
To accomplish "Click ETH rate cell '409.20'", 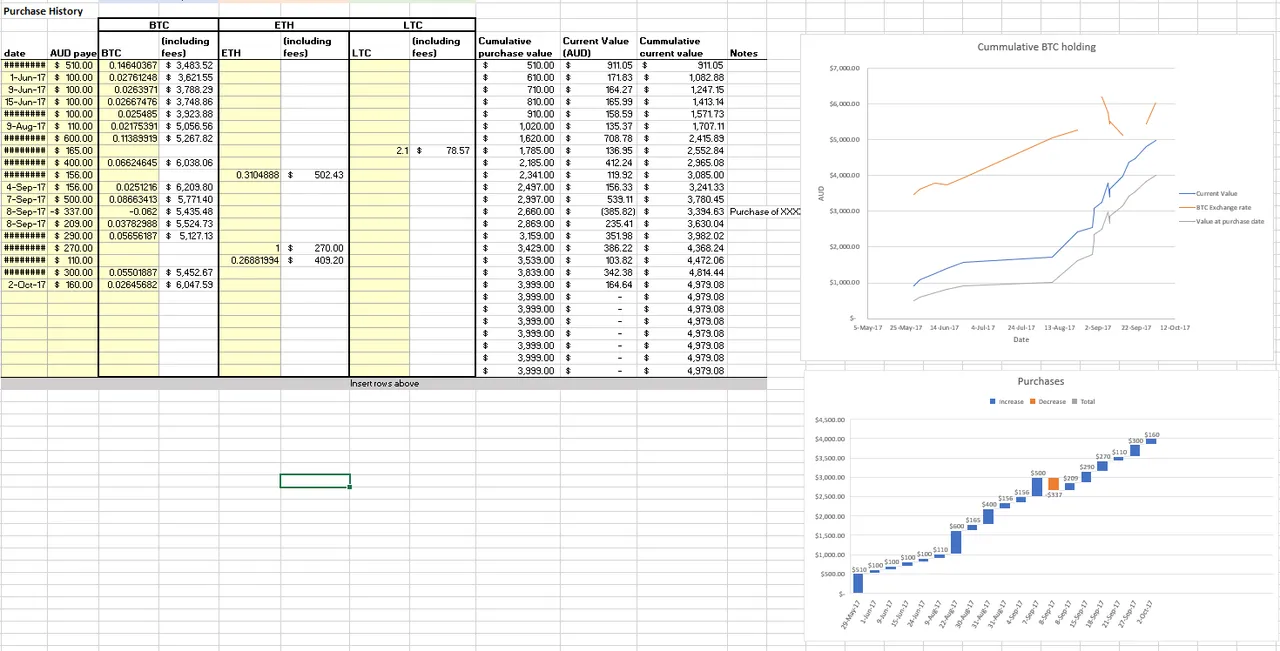I will [x=315, y=260].
